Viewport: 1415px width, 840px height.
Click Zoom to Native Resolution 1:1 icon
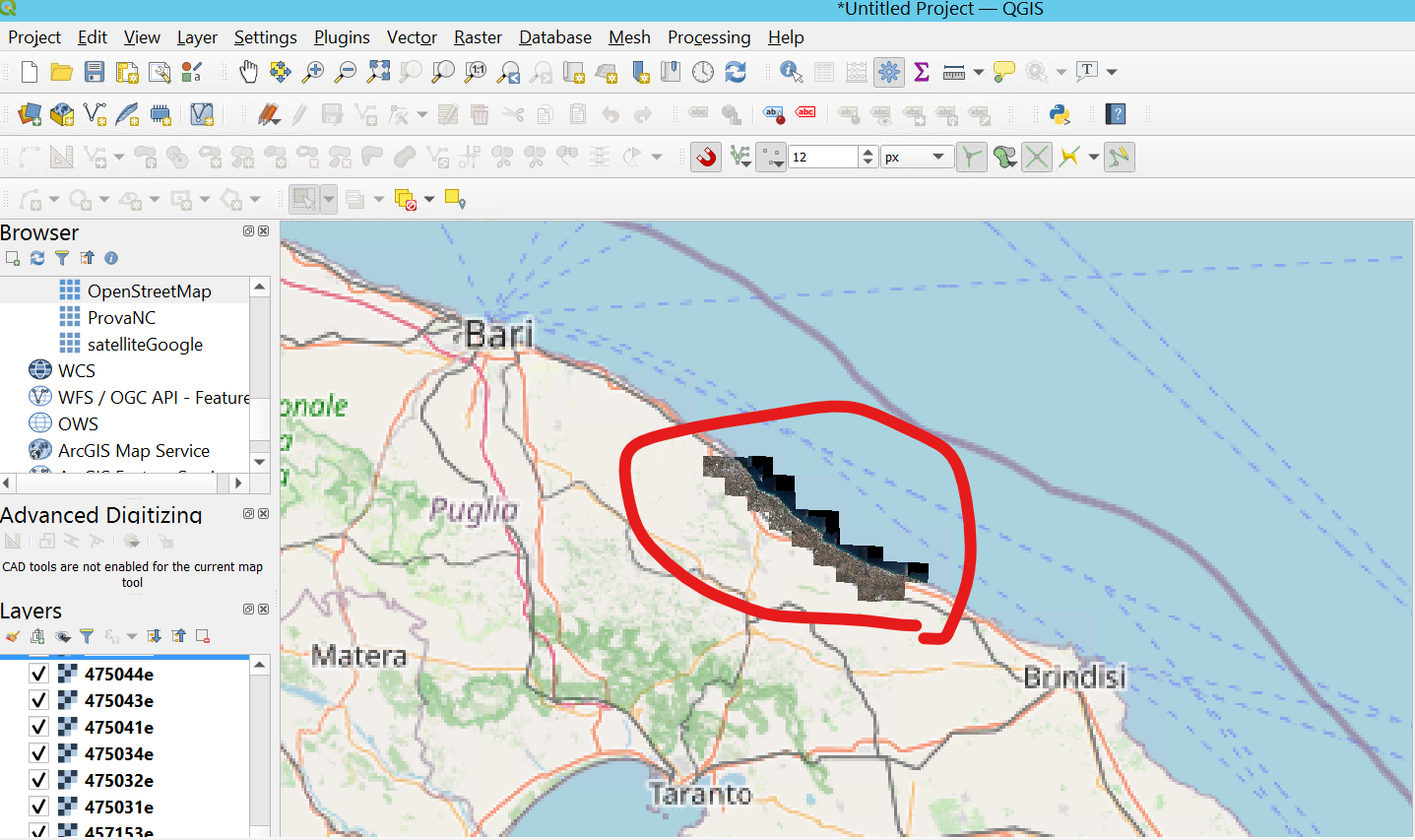pyautogui.click(x=476, y=72)
